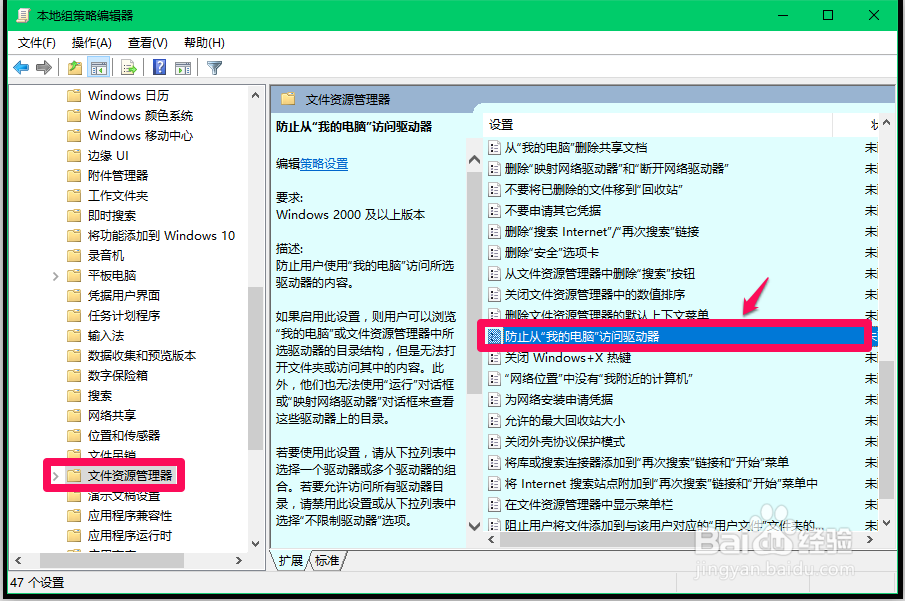Select the Windows 移动中心 tree item
The image size is (905, 601).
(x=140, y=135)
